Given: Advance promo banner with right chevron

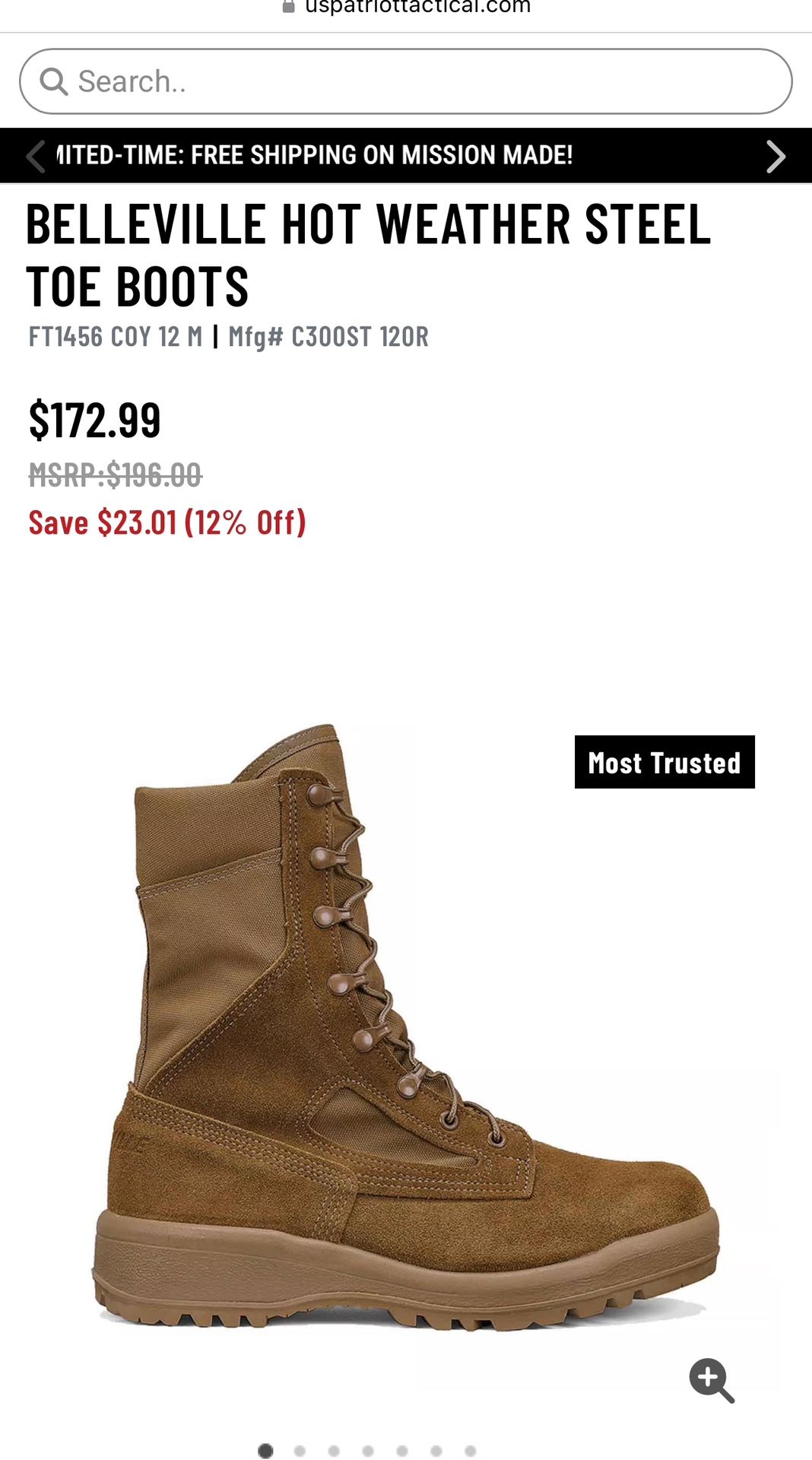Looking at the screenshot, I should (x=775, y=157).
